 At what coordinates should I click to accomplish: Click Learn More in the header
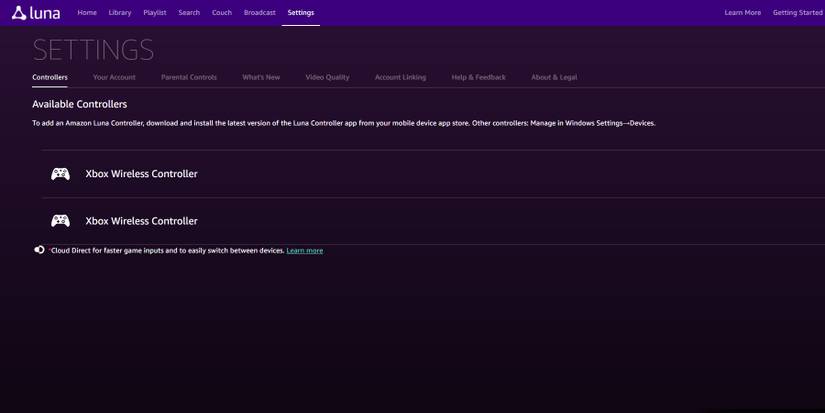point(742,13)
